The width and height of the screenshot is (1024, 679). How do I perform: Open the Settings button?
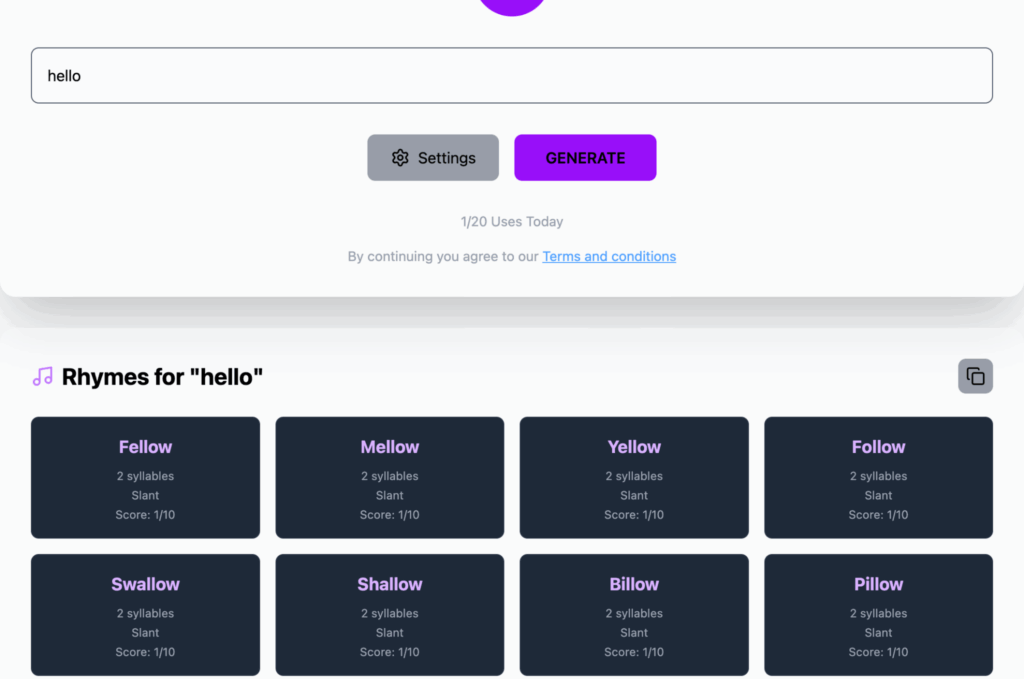point(433,158)
